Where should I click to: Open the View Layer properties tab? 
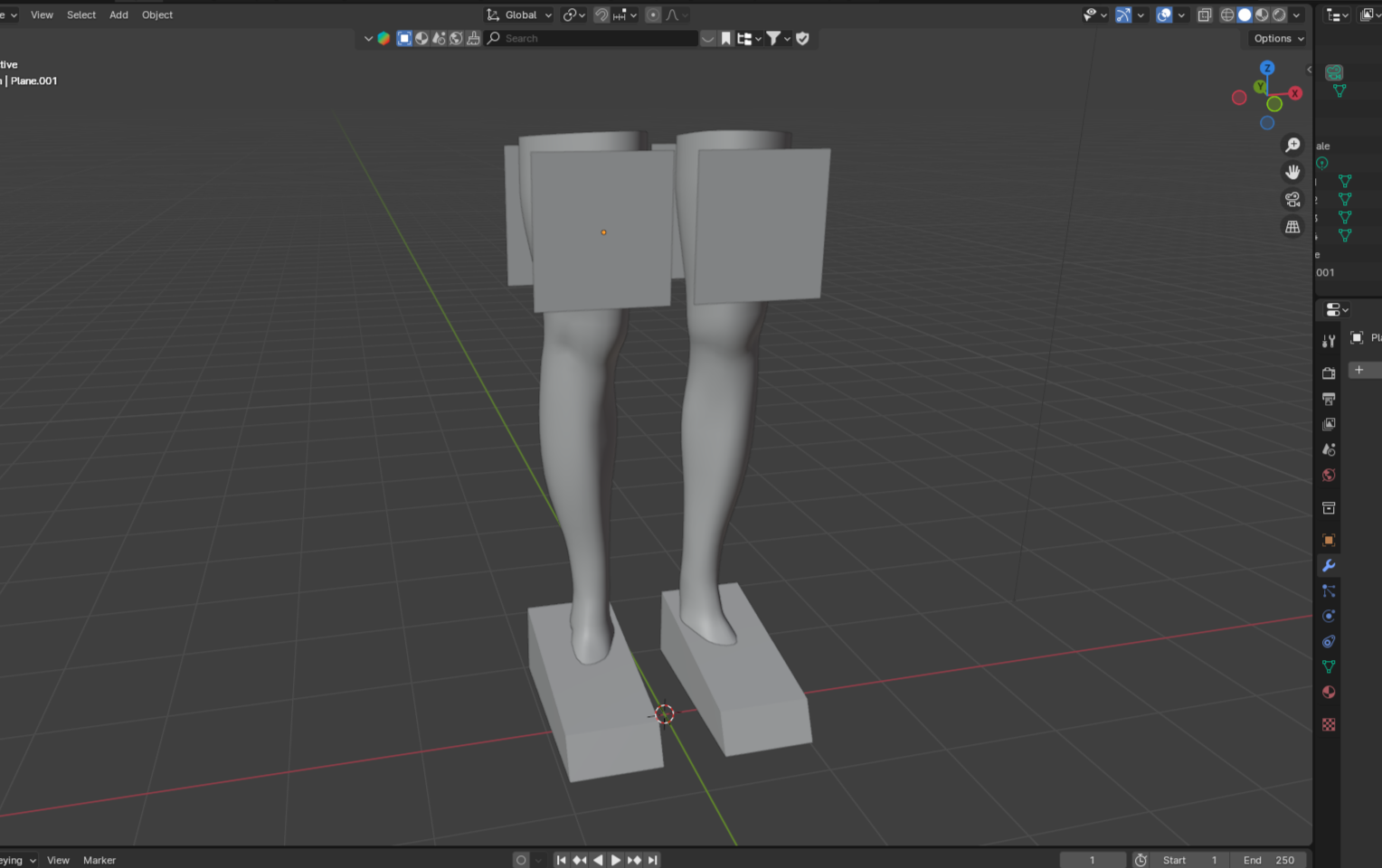pyautogui.click(x=1329, y=424)
